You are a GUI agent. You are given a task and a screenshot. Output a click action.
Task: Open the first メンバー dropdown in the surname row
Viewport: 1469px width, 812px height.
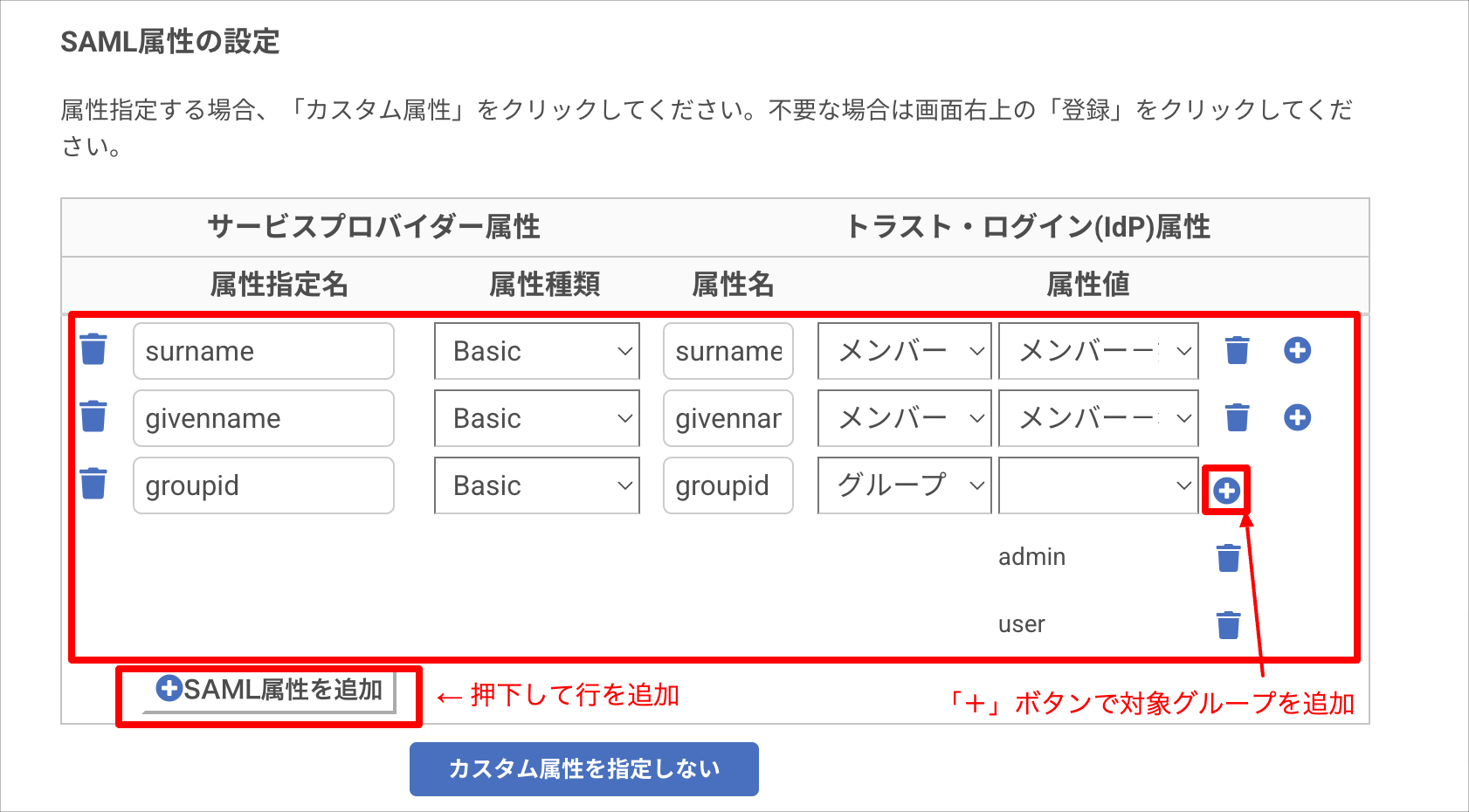tap(905, 351)
